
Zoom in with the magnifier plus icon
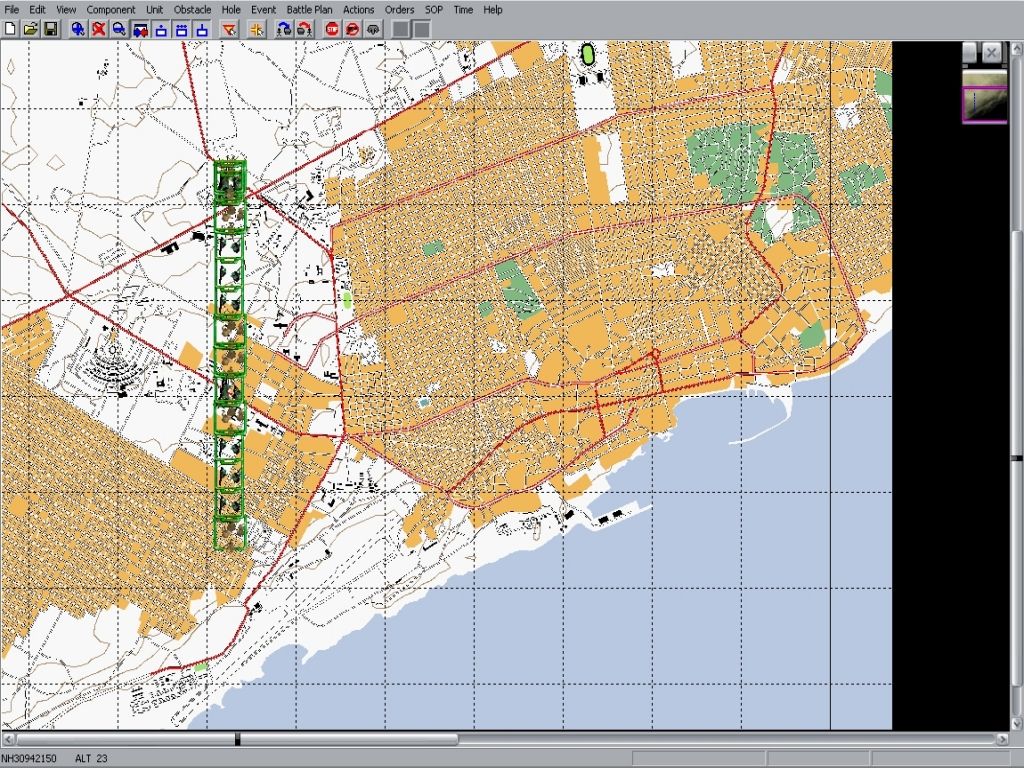(78, 29)
